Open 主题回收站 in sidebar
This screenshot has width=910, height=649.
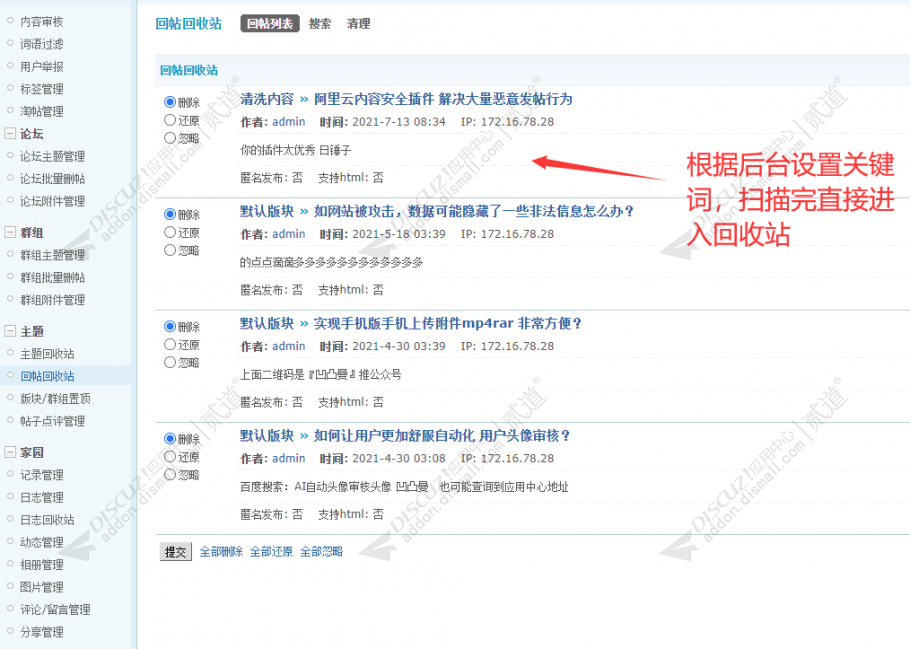pyautogui.click(x=47, y=354)
